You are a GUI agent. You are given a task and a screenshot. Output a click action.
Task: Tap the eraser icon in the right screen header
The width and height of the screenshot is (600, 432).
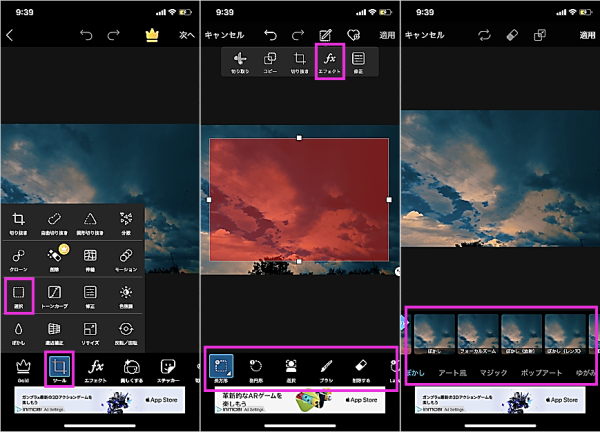click(x=512, y=35)
